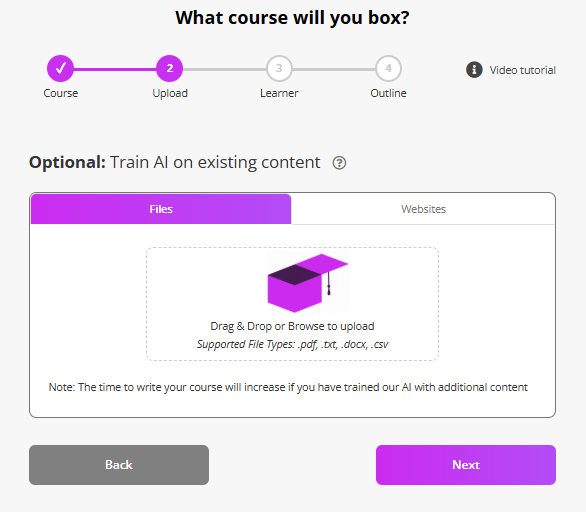Click the Outline step label
The height and width of the screenshot is (512, 586).
point(388,93)
